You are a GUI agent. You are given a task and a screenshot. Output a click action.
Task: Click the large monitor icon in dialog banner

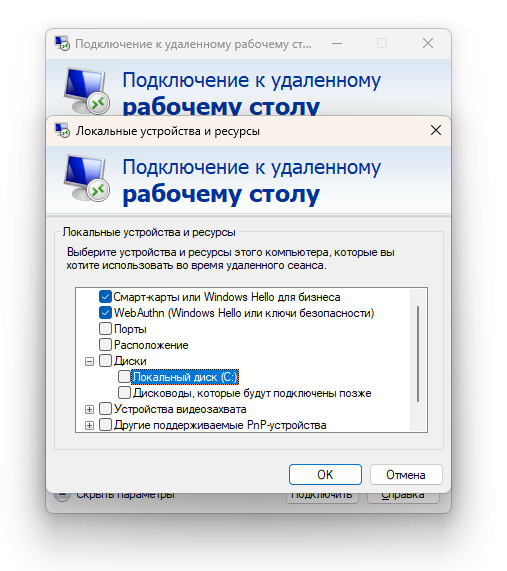coord(87,178)
